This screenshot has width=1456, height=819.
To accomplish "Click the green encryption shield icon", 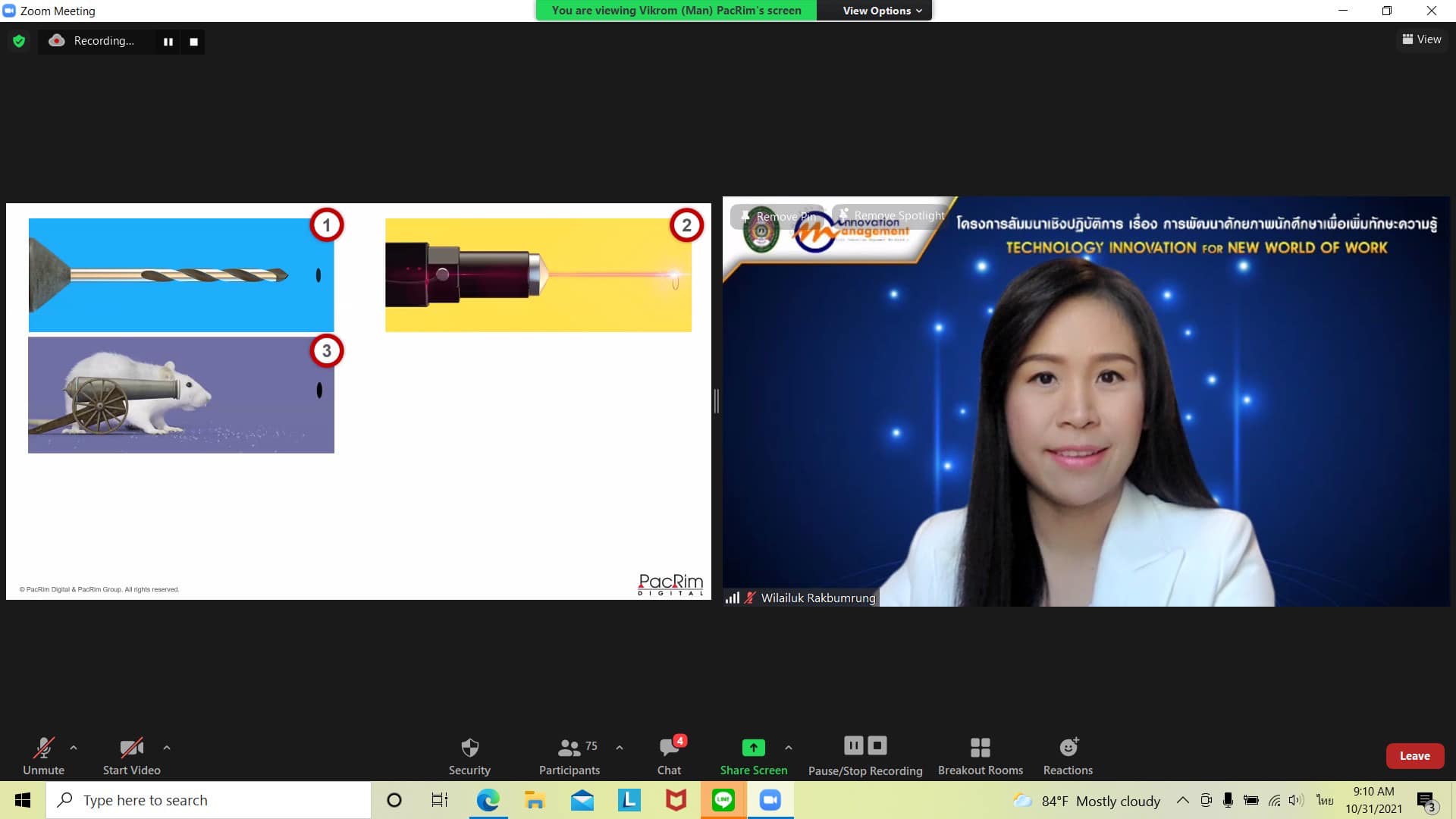I will tap(19, 41).
